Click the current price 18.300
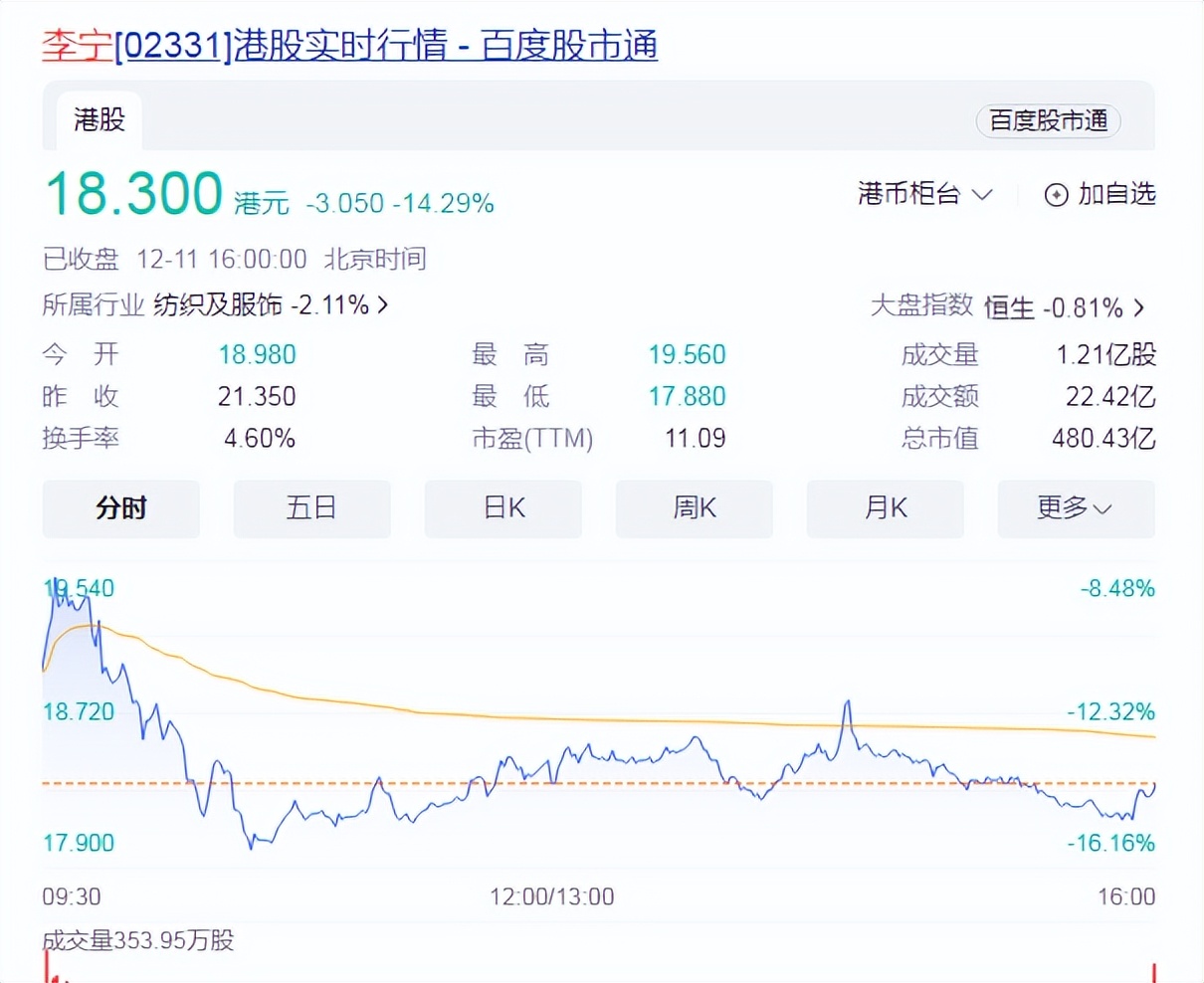This screenshot has width=1204, height=983. (x=134, y=193)
